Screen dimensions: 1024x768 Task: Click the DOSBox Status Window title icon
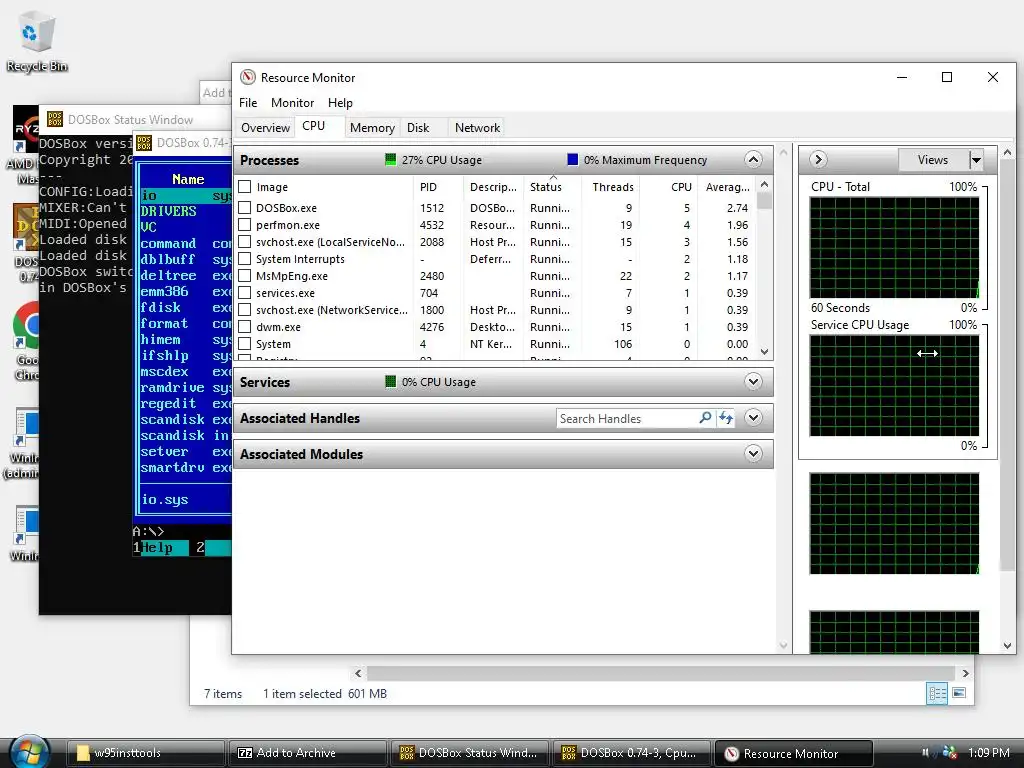tap(55, 120)
